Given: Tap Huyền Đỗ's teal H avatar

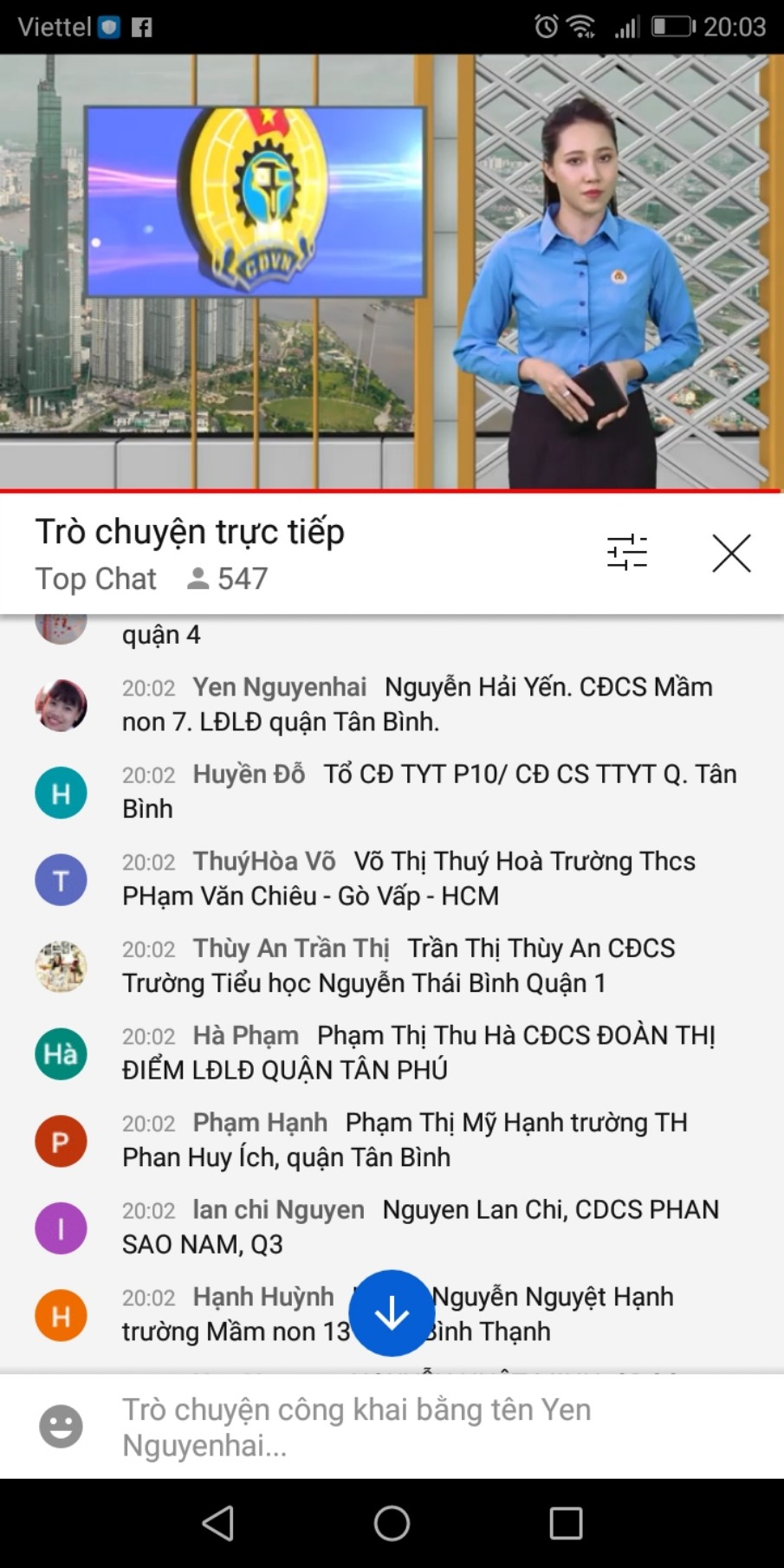Looking at the screenshot, I should [61, 793].
